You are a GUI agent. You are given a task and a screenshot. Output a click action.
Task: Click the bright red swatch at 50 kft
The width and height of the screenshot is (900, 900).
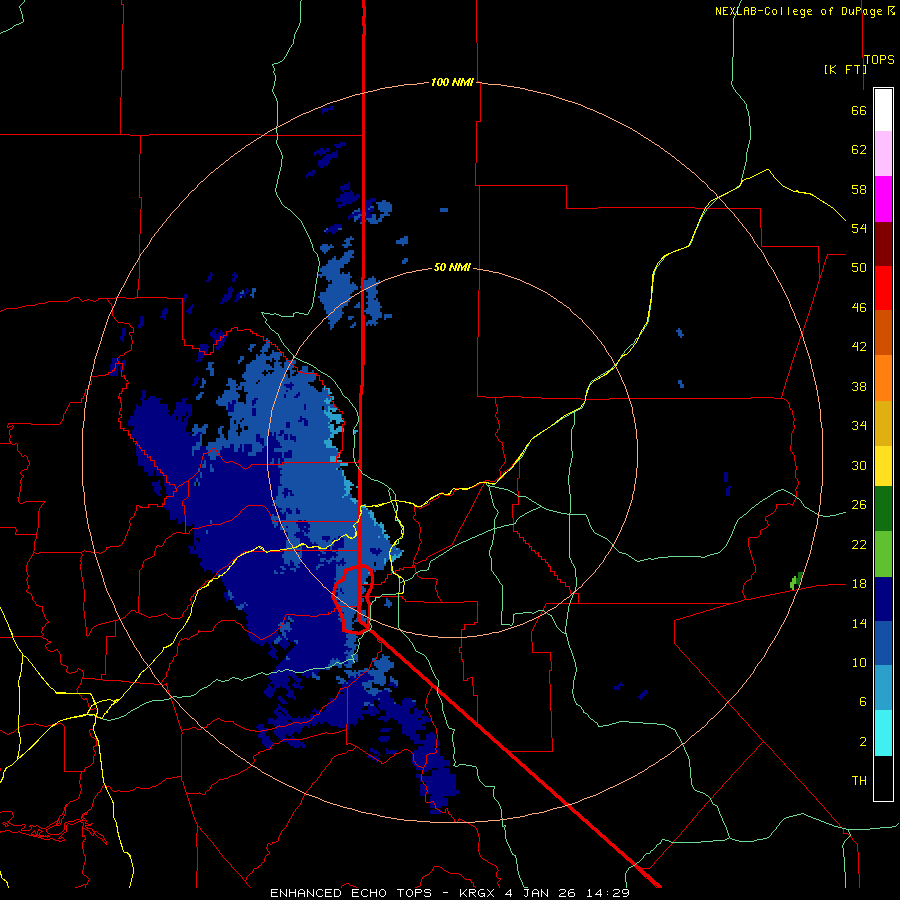click(x=883, y=288)
